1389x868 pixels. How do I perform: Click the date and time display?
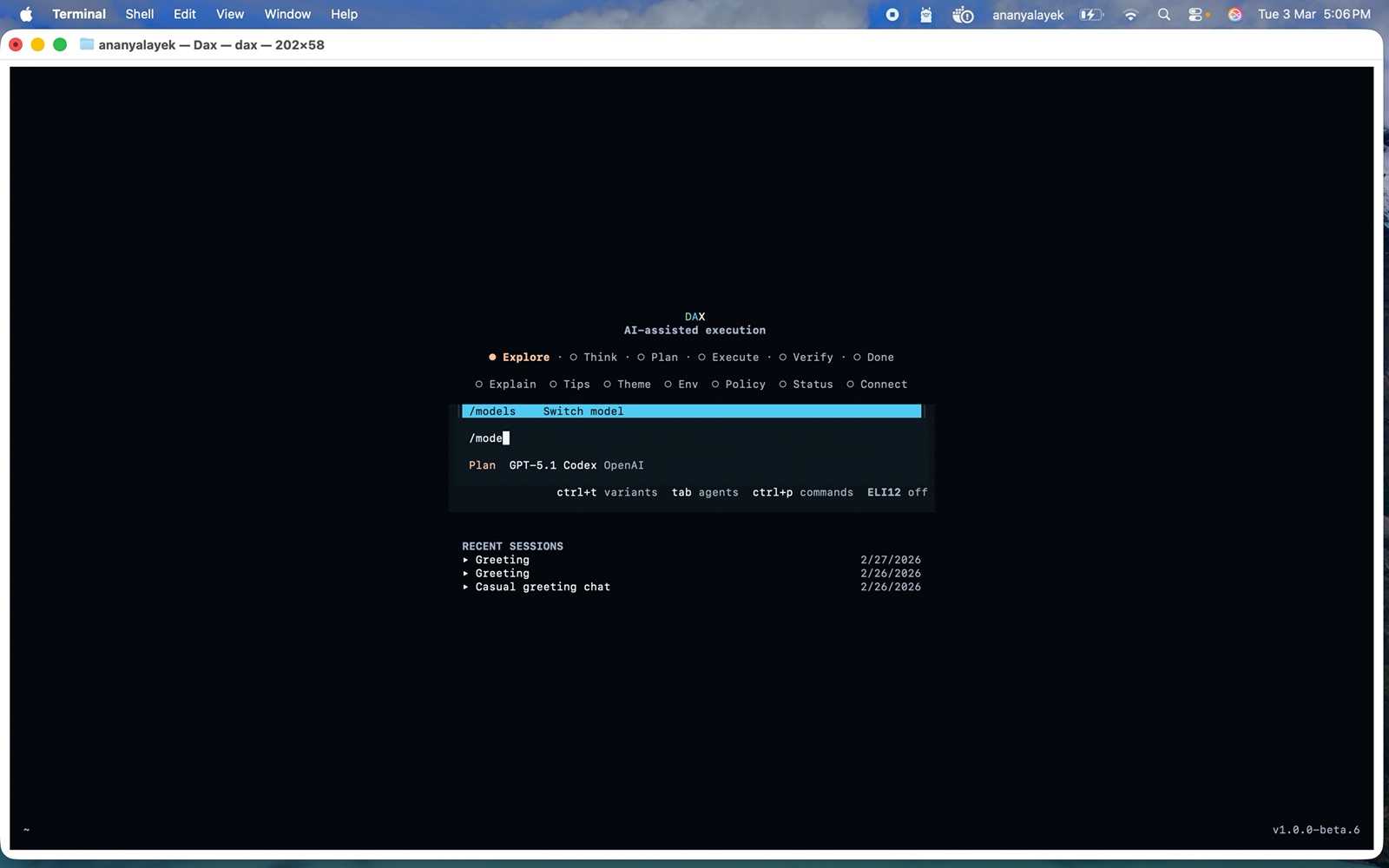1314,15
